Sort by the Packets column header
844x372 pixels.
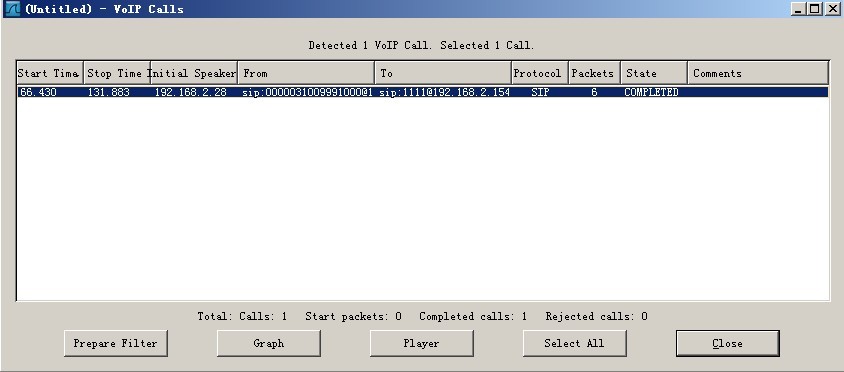click(595, 73)
